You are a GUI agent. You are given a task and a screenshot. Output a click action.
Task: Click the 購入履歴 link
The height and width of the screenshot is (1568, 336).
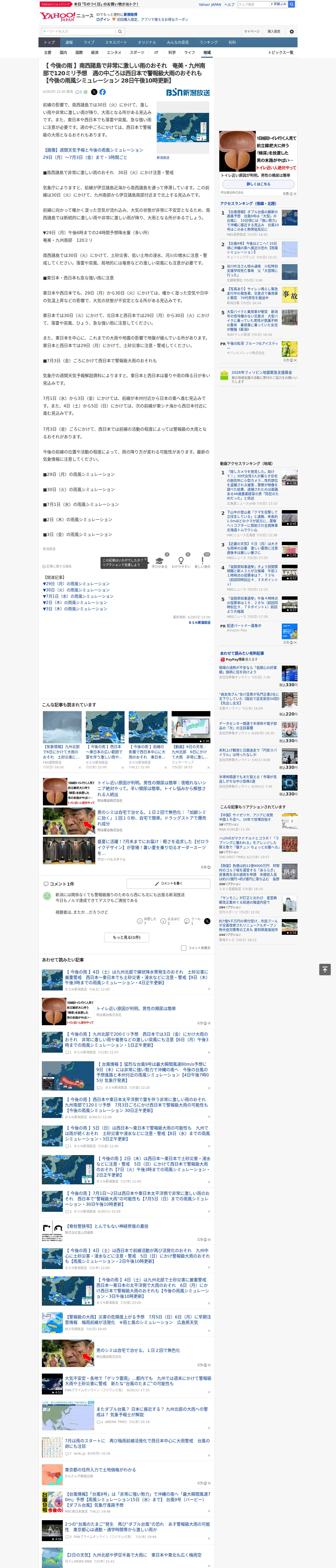[274, 32]
